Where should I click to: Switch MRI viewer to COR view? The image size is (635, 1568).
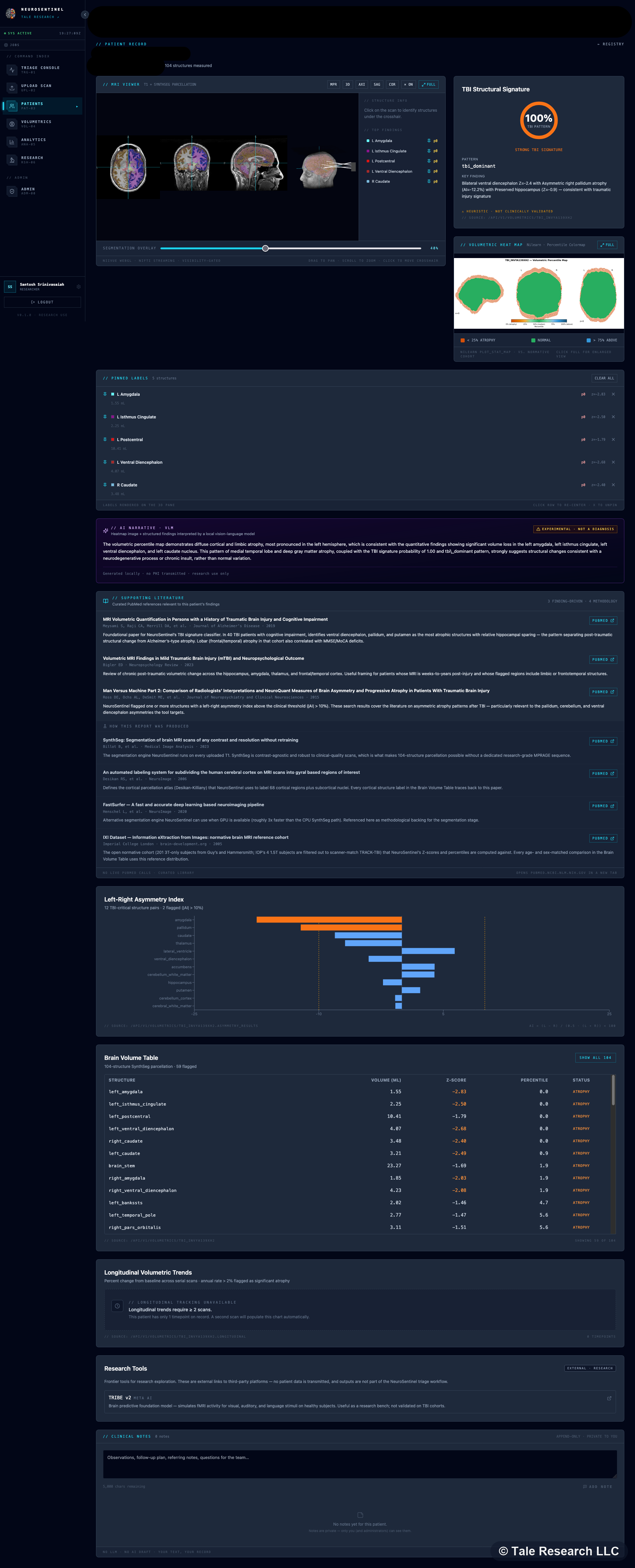coord(392,85)
